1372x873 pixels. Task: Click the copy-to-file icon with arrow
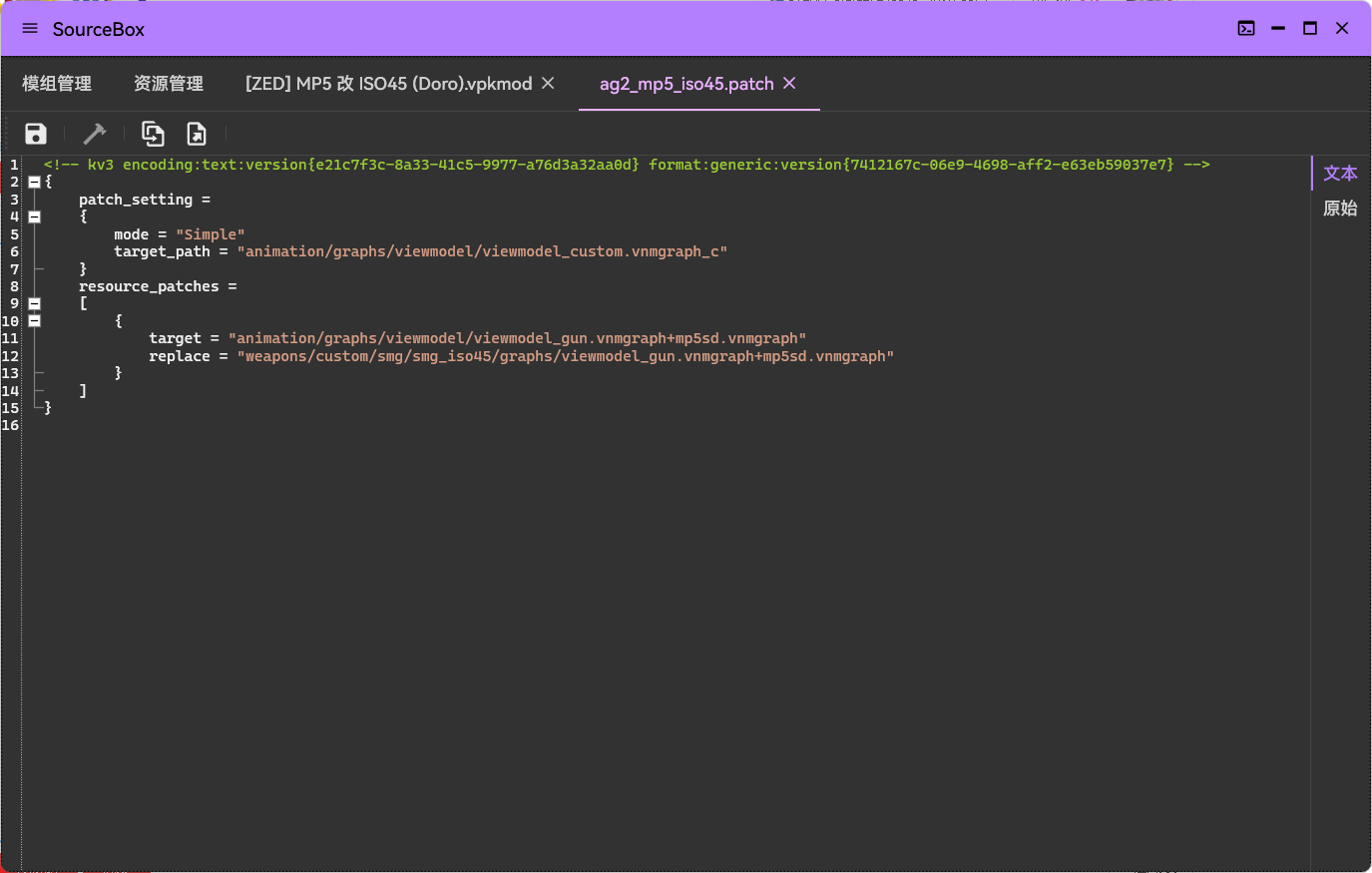click(153, 134)
